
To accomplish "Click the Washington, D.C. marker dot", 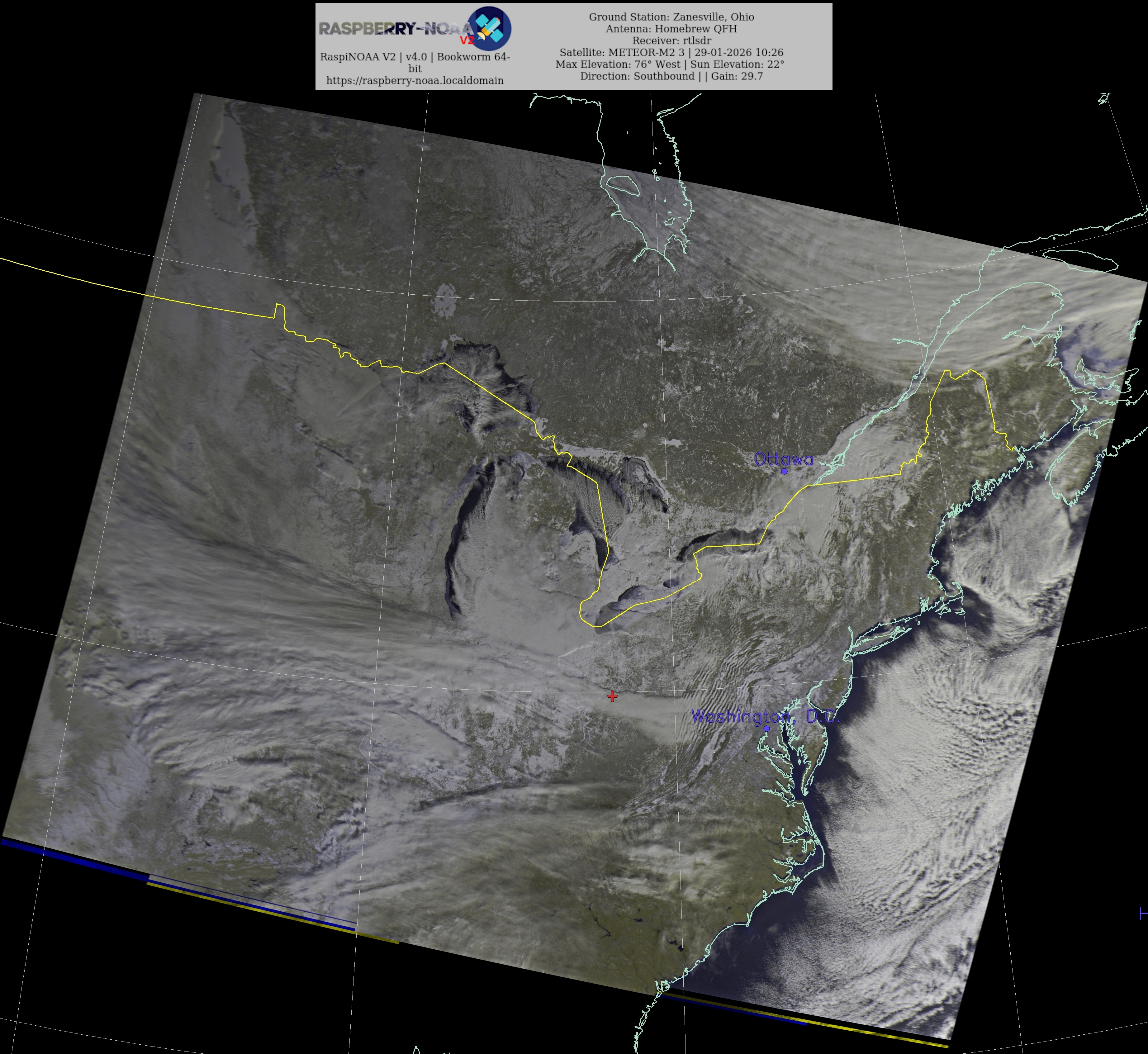I will [x=766, y=728].
